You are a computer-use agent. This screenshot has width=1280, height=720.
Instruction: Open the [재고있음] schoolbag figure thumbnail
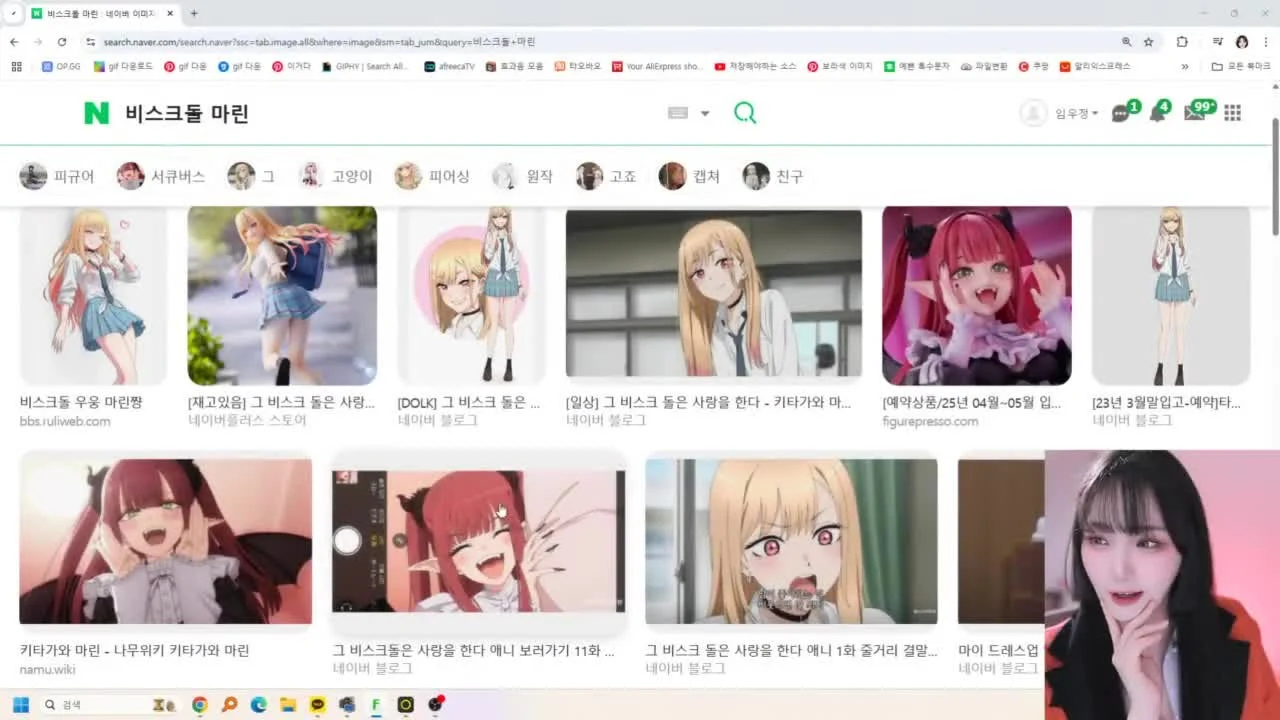[282, 295]
